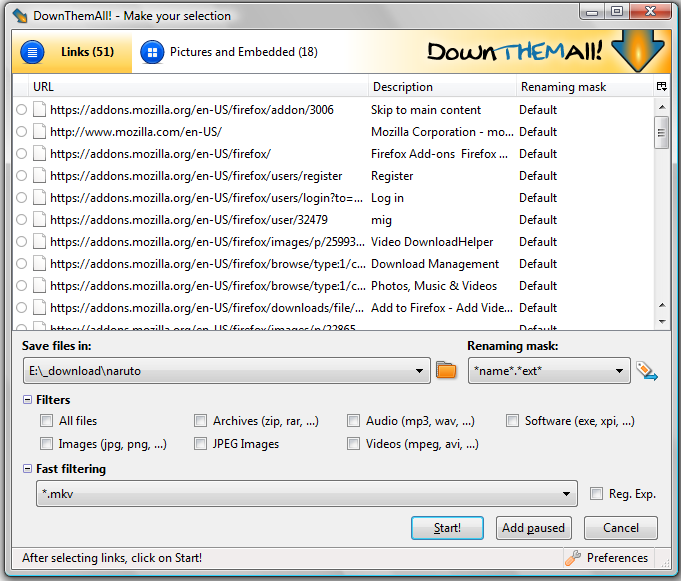
Task: Toggle the Reg. Exp. checkbox
Action: click(x=596, y=493)
